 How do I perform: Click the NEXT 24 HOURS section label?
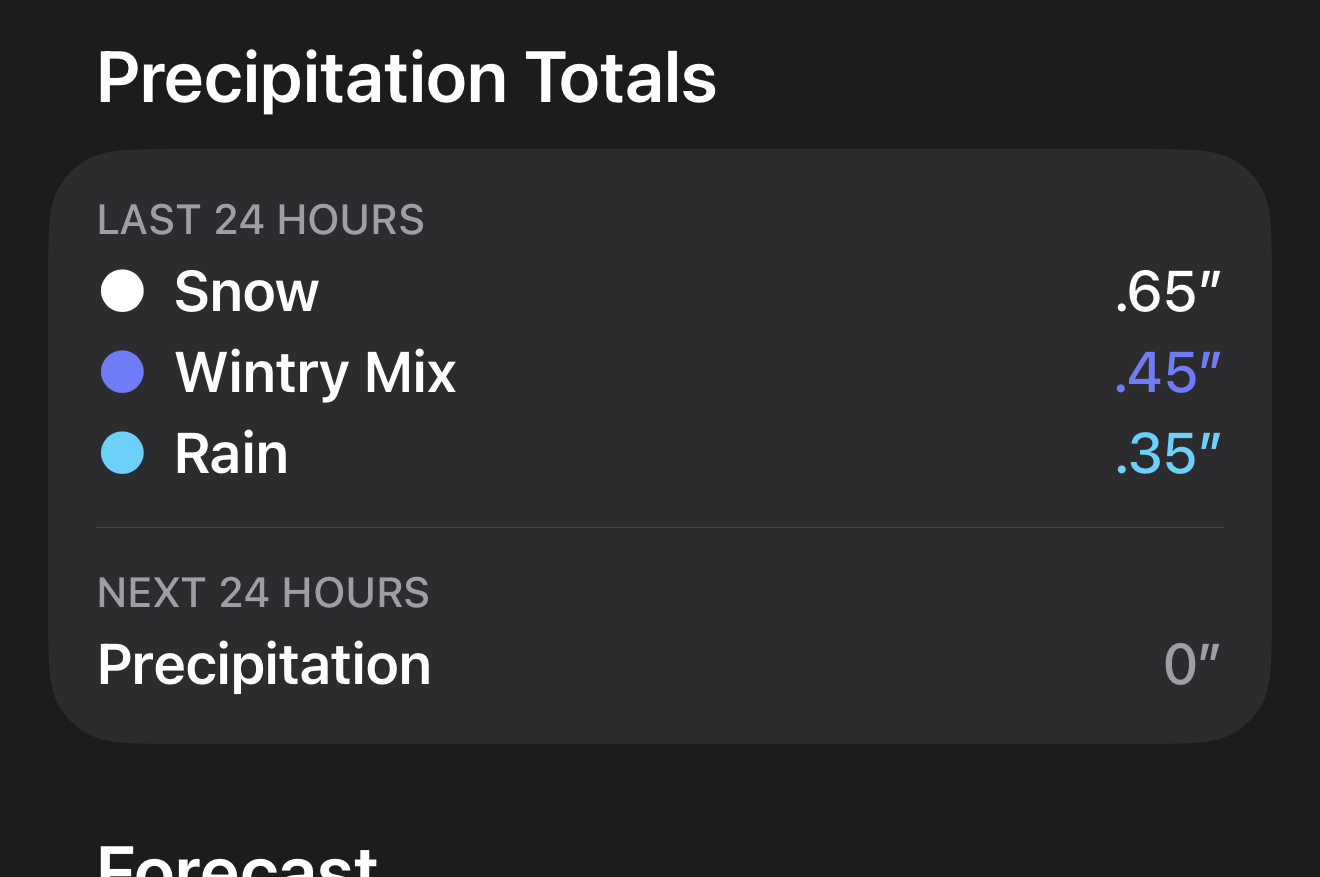pyautogui.click(x=263, y=593)
